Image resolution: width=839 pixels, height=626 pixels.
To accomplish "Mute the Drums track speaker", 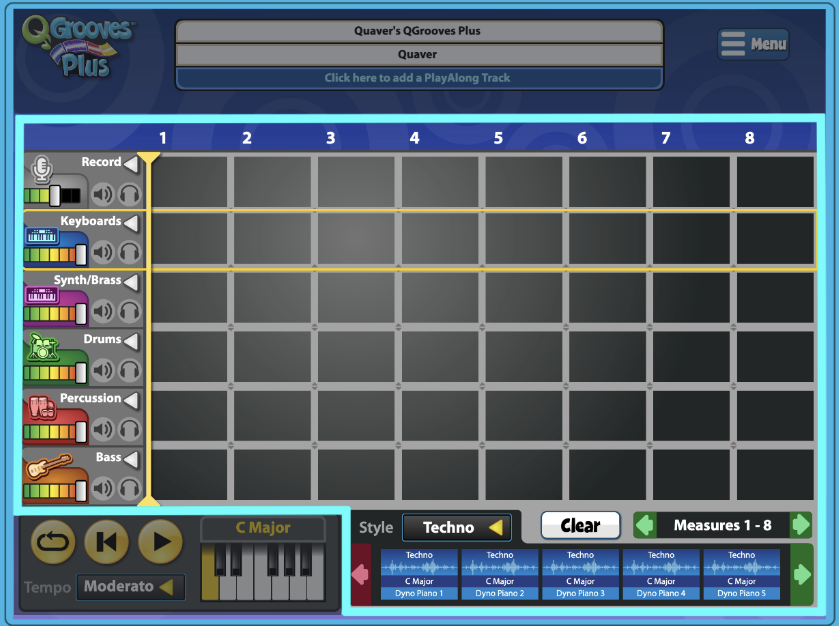I will pyautogui.click(x=102, y=370).
